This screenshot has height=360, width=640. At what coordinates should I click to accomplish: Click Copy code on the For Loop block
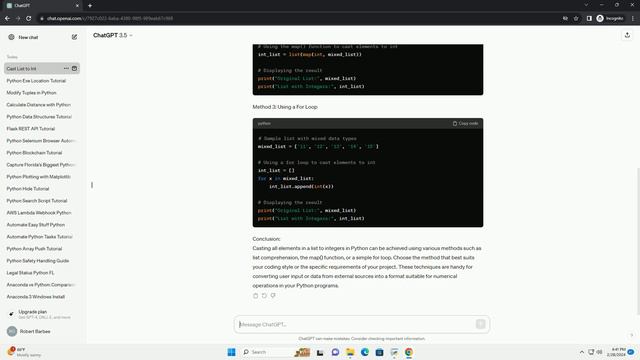tap(465, 123)
